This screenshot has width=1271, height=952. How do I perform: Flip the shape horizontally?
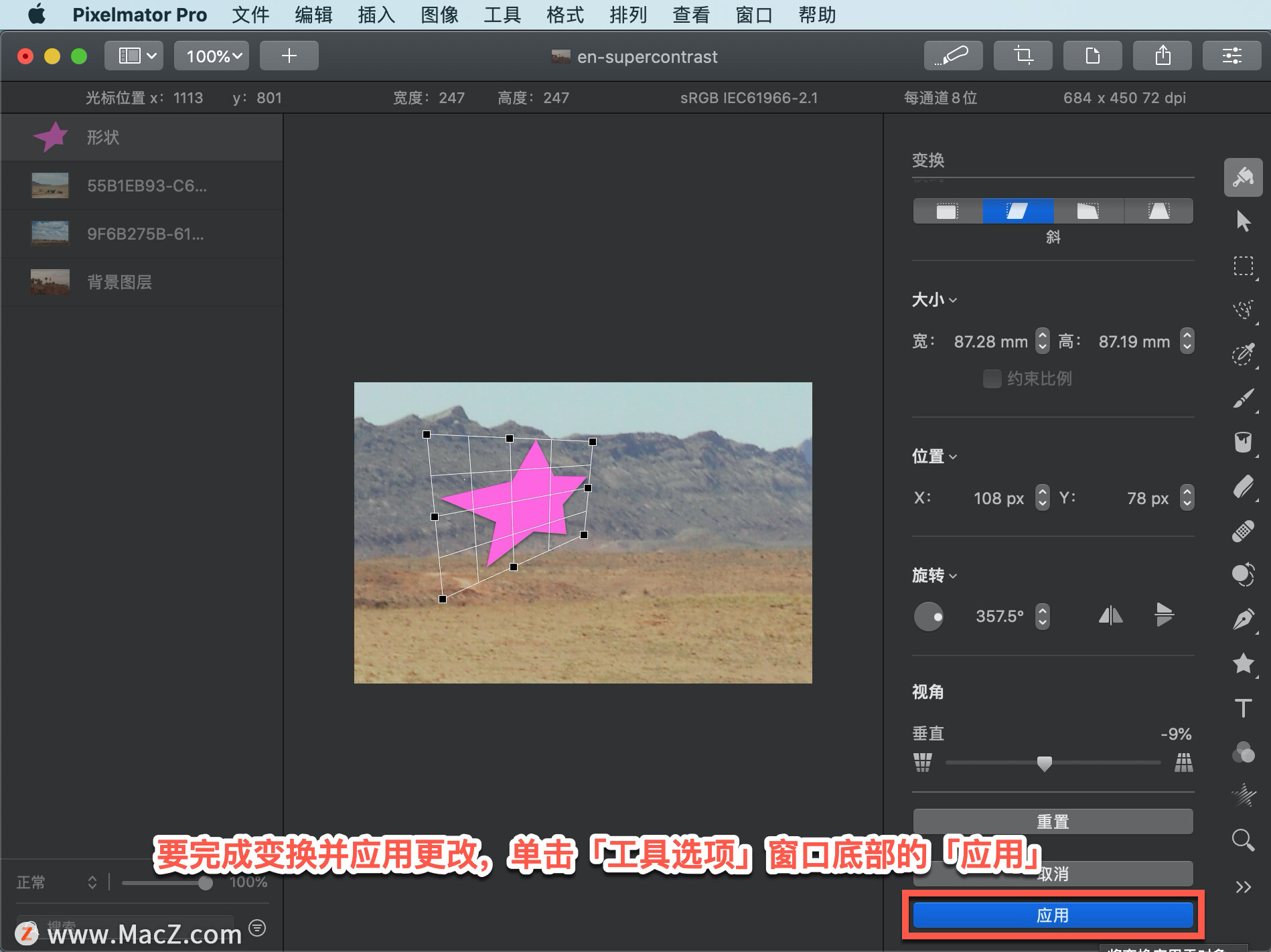pyautogui.click(x=1110, y=615)
